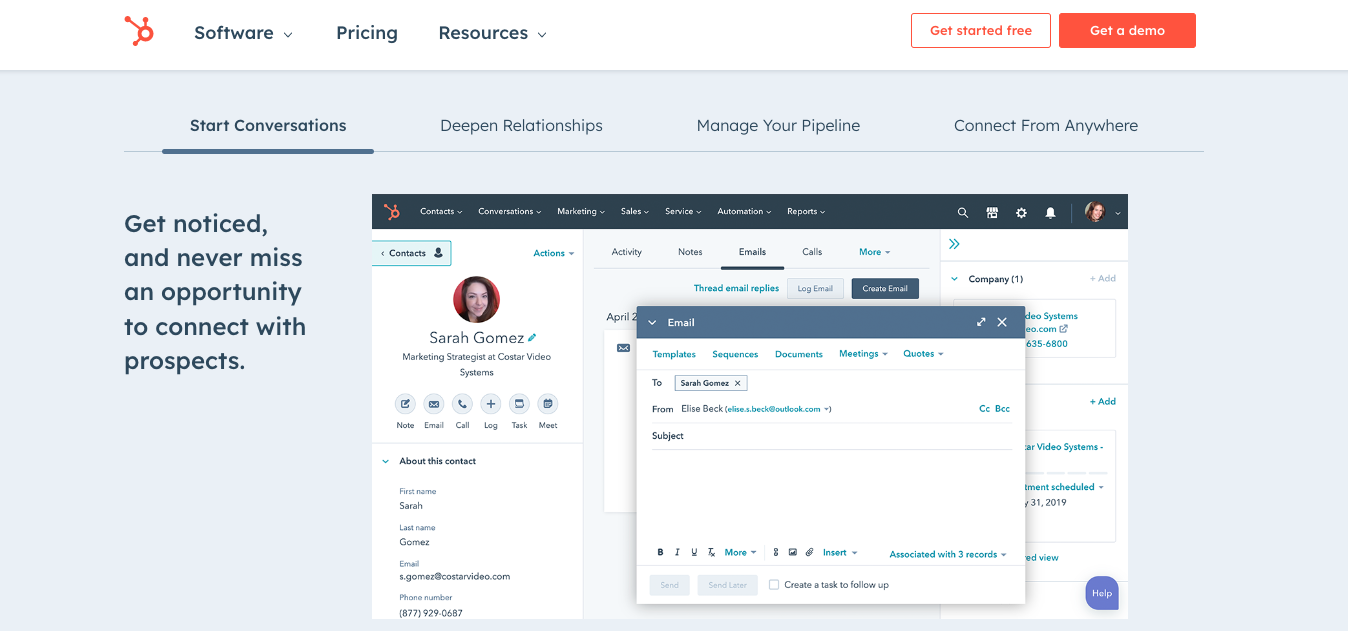Screen dimensions: 1348x631
Task: Open the app search magnifier icon
Action: coord(963,213)
